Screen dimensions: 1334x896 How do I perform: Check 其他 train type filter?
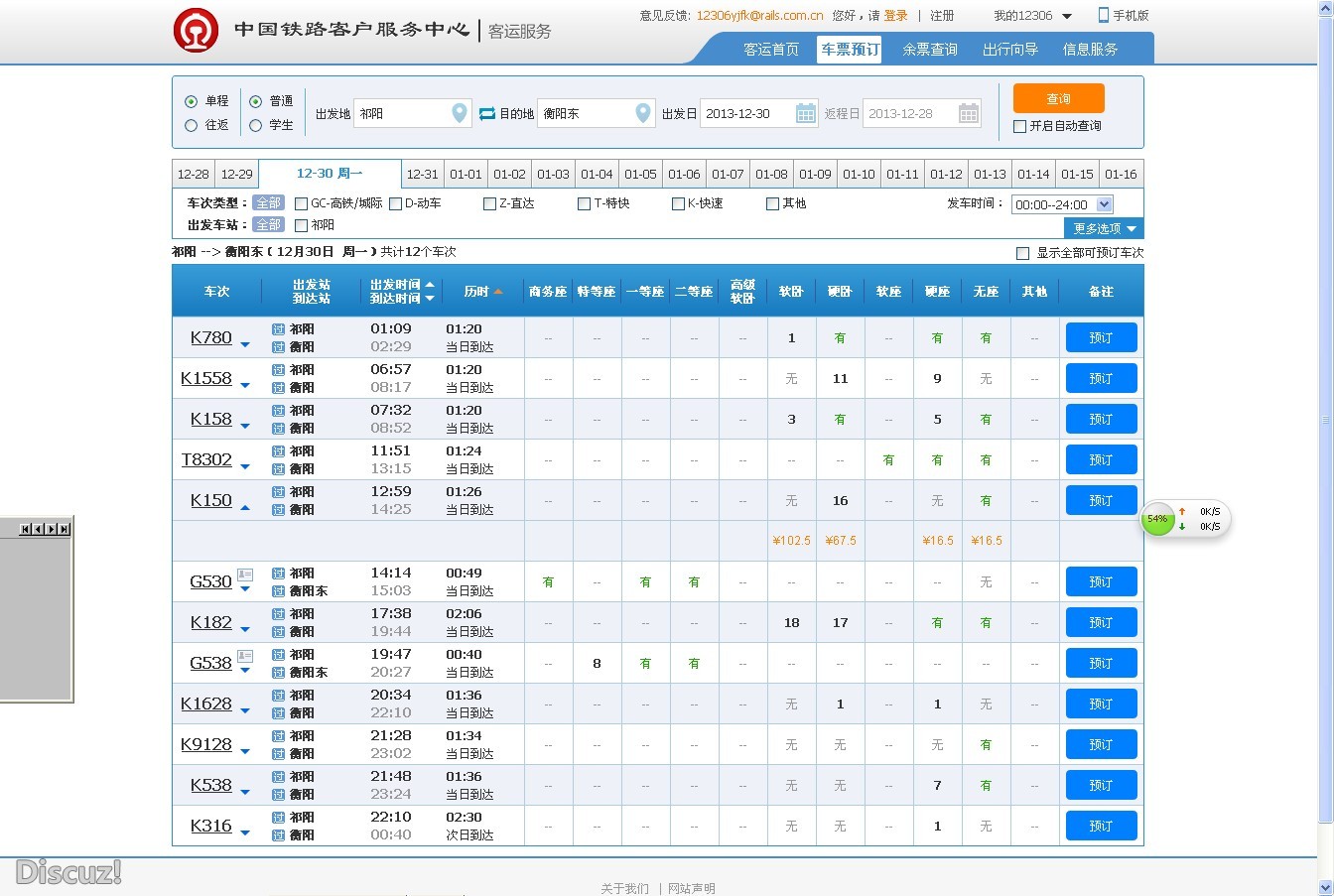coord(772,203)
